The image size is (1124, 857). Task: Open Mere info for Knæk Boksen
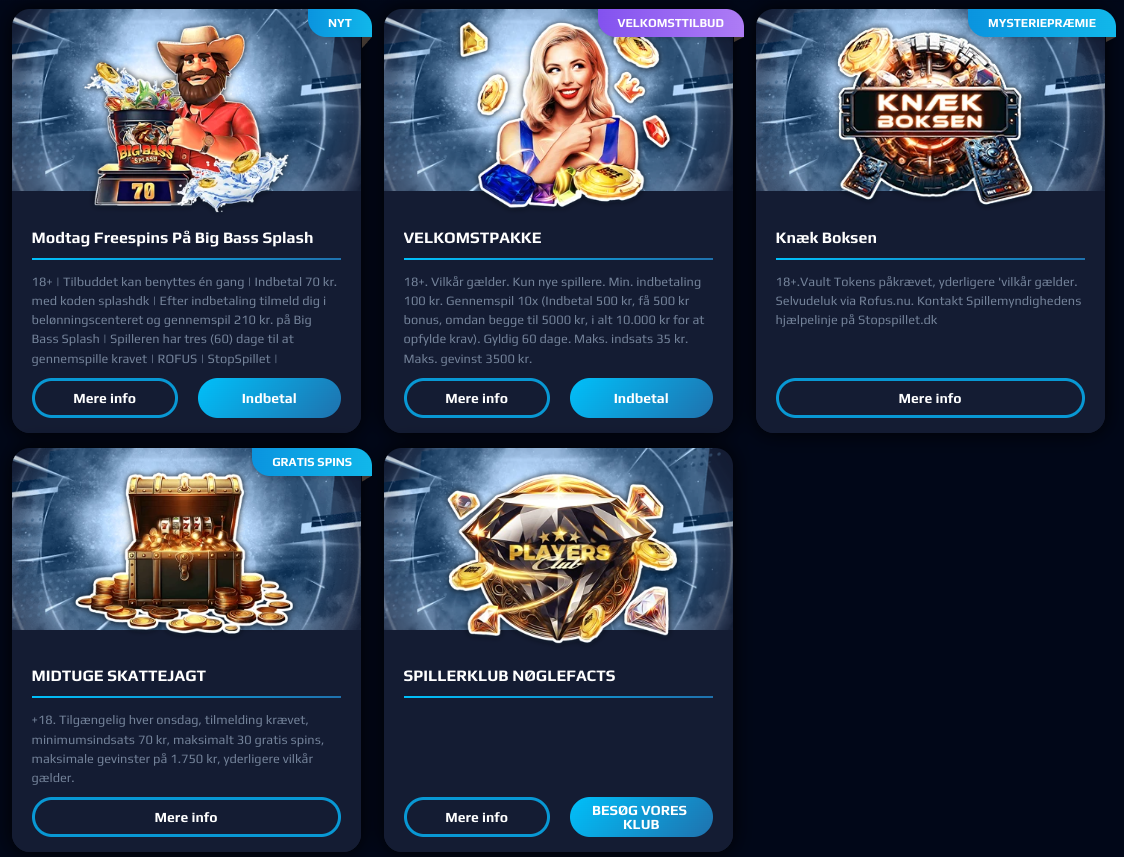point(930,398)
